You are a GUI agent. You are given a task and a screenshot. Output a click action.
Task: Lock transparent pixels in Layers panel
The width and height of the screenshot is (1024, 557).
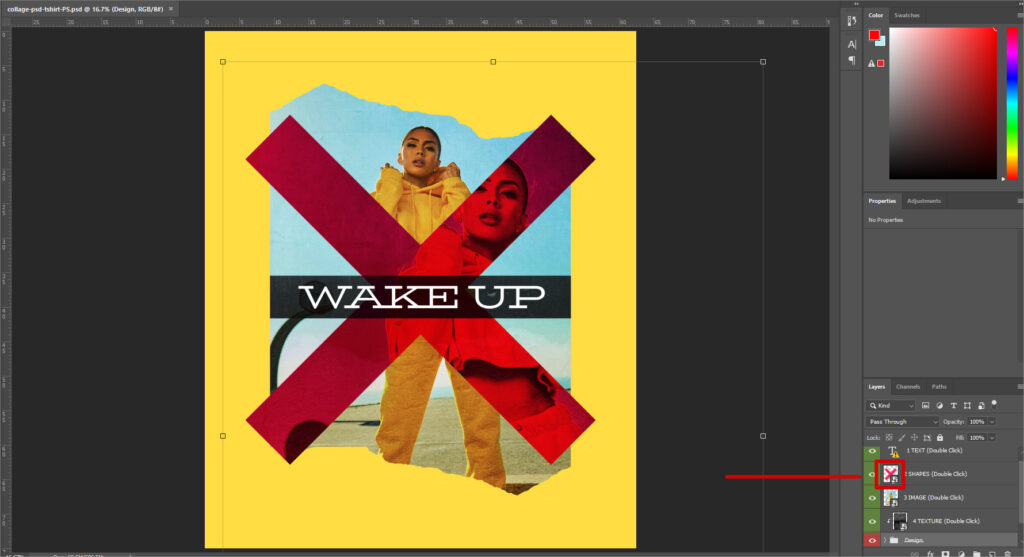point(889,438)
